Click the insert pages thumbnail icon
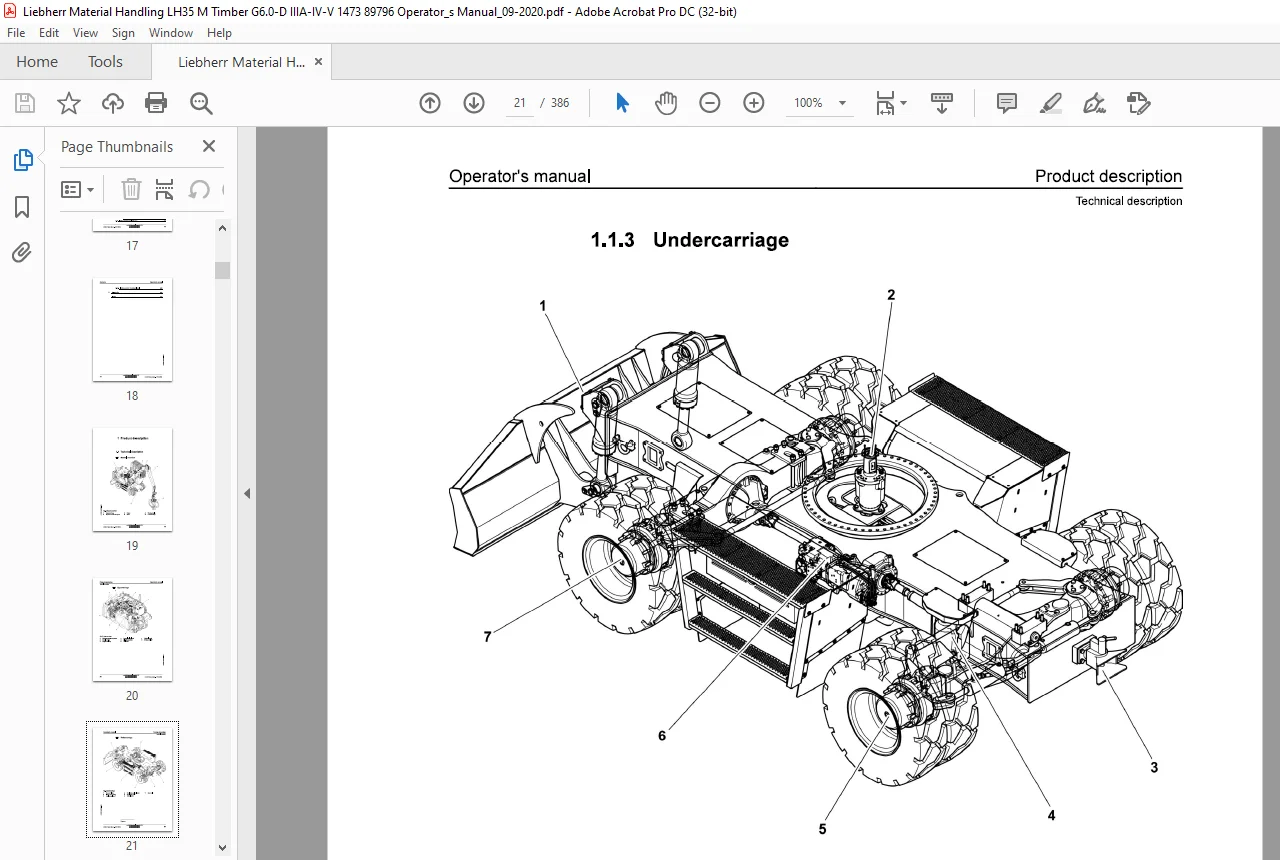The height and width of the screenshot is (860, 1280). 165,189
